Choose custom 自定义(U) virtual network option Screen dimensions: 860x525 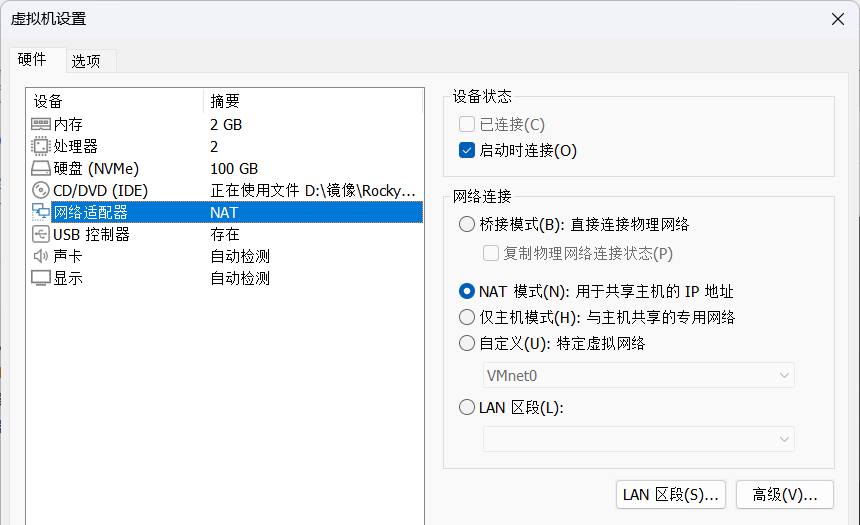pos(467,343)
